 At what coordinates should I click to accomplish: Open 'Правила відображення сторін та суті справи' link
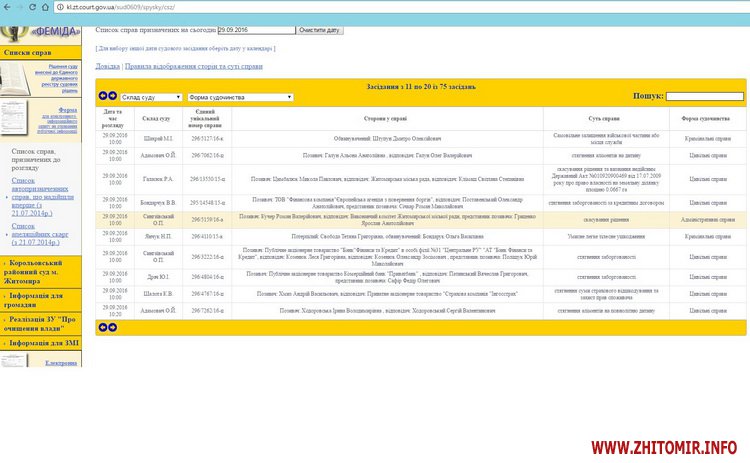coord(192,66)
